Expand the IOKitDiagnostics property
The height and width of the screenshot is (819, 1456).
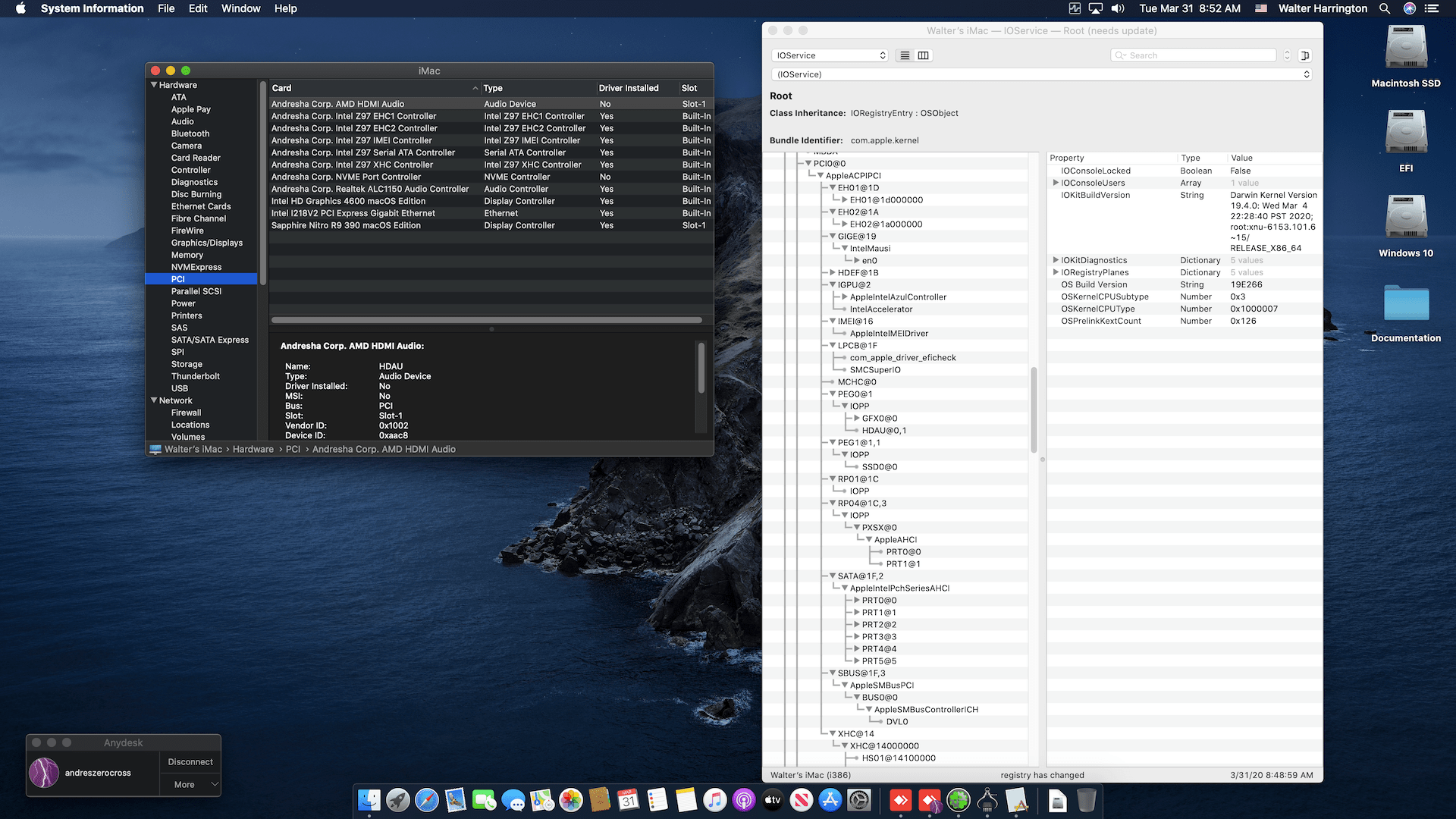click(1056, 260)
